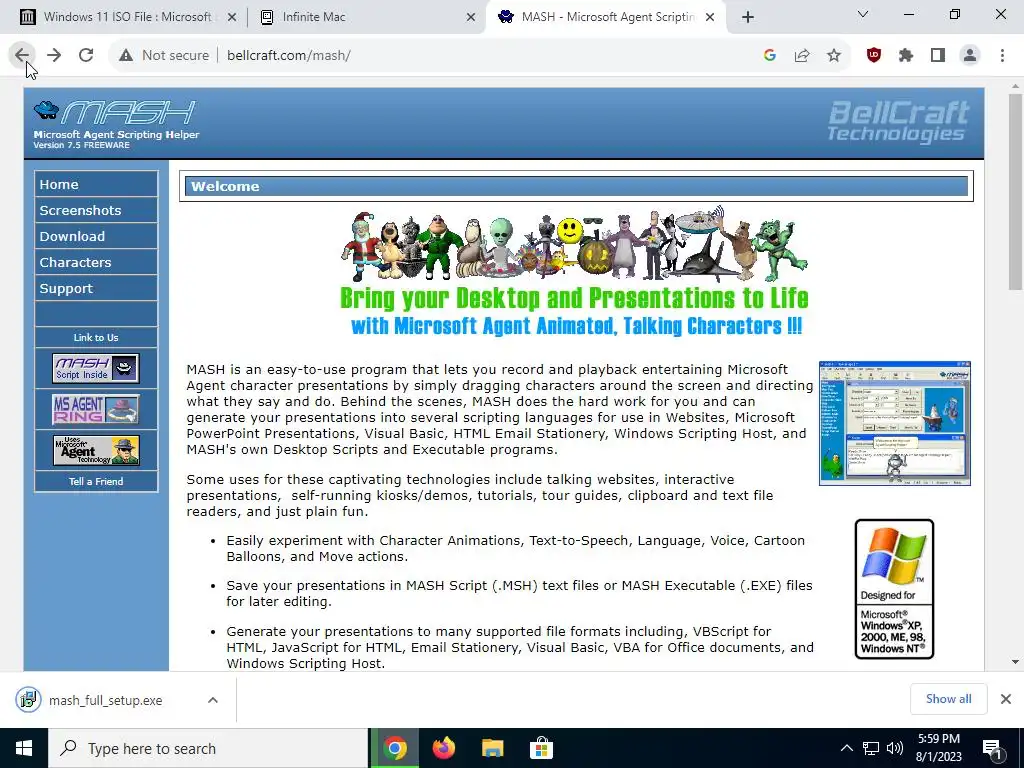Open a new tab with plus button
The width and height of the screenshot is (1024, 768).
pos(748,17)
